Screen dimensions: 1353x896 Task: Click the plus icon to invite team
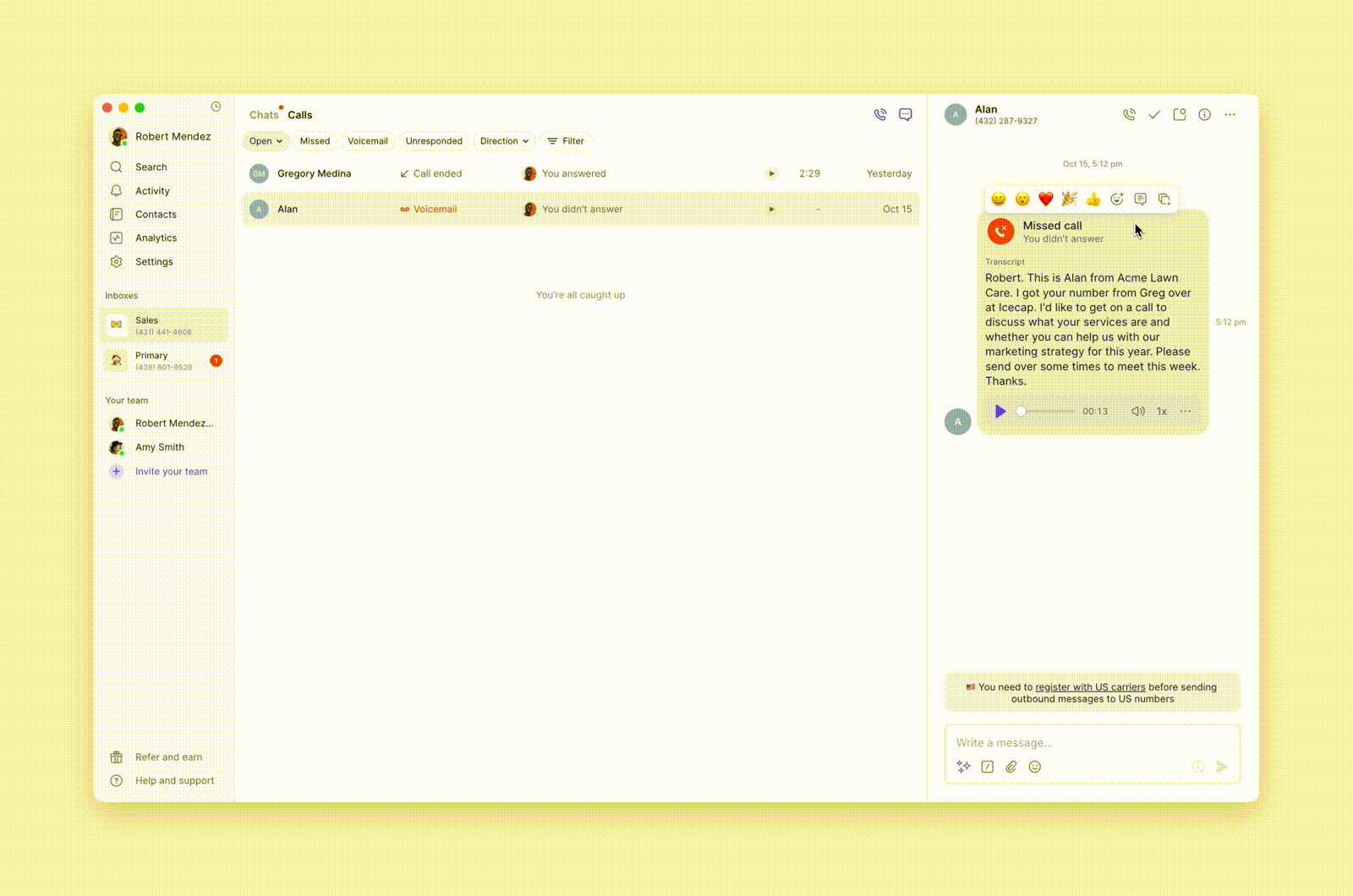(x=117, y=472)
